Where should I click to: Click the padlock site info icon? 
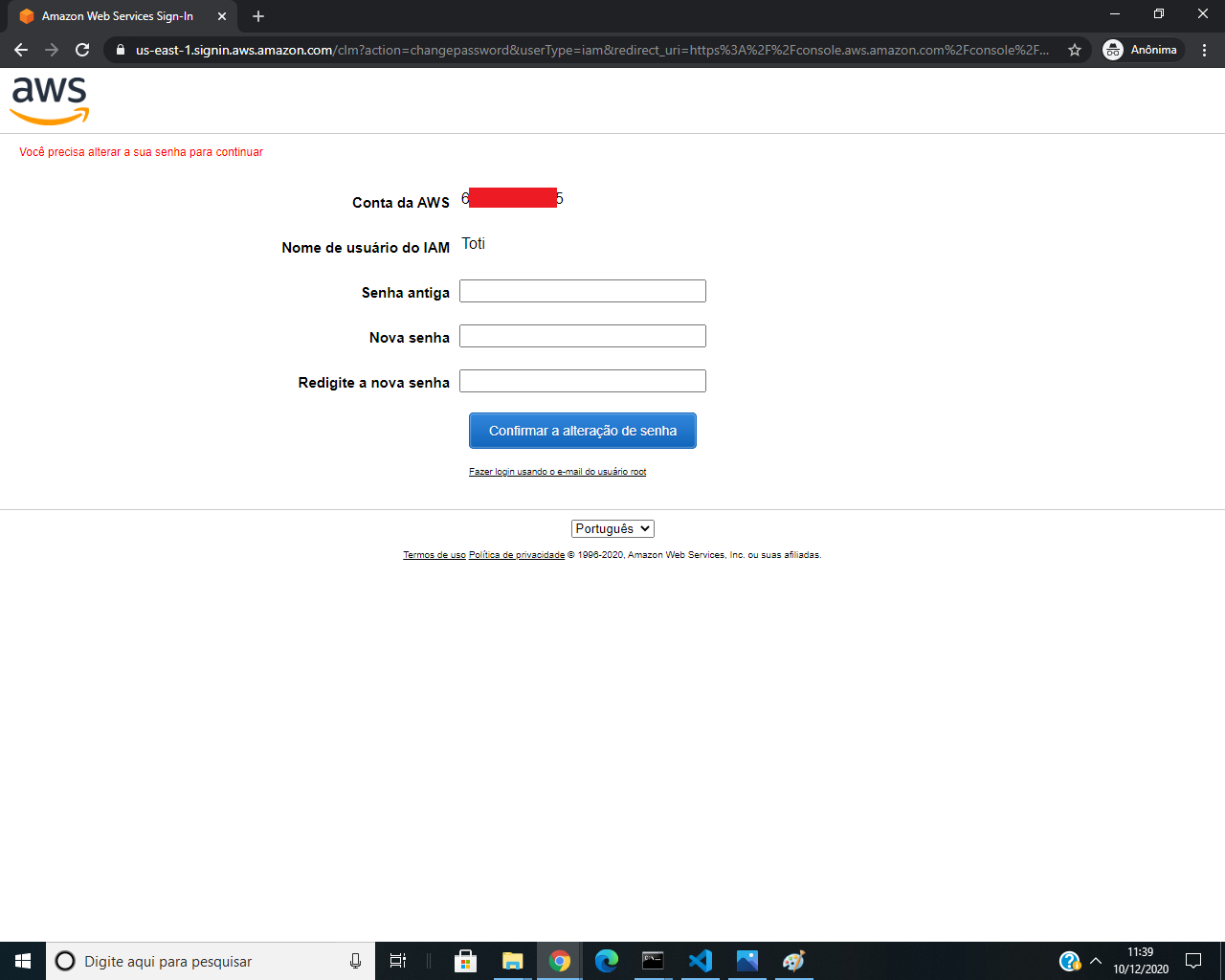point(120,50)
